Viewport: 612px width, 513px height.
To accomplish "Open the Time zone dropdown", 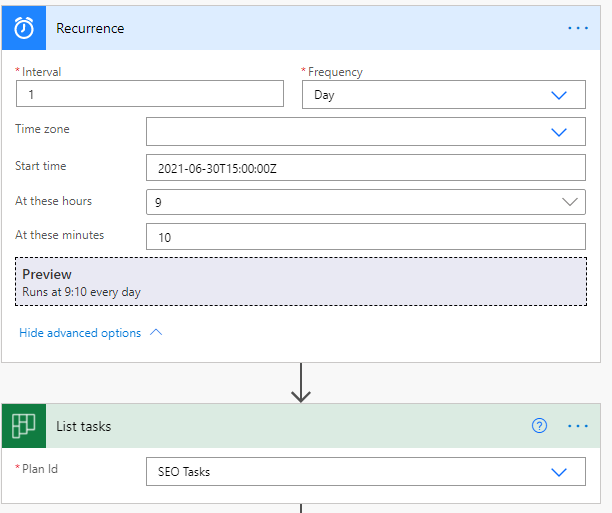I will point(366,132).
